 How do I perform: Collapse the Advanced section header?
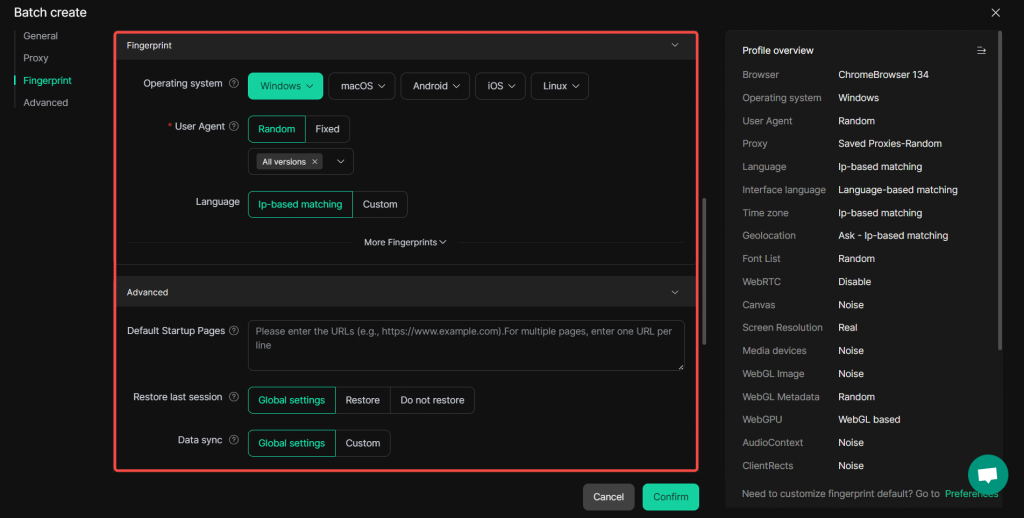(675, 292)
